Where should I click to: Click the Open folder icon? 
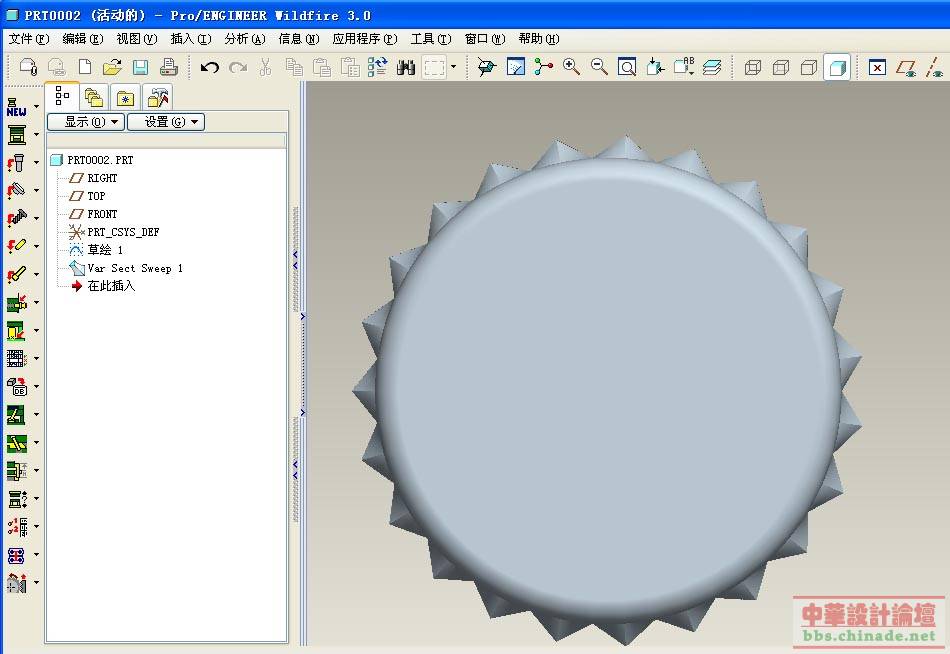[x=112, y=67]
